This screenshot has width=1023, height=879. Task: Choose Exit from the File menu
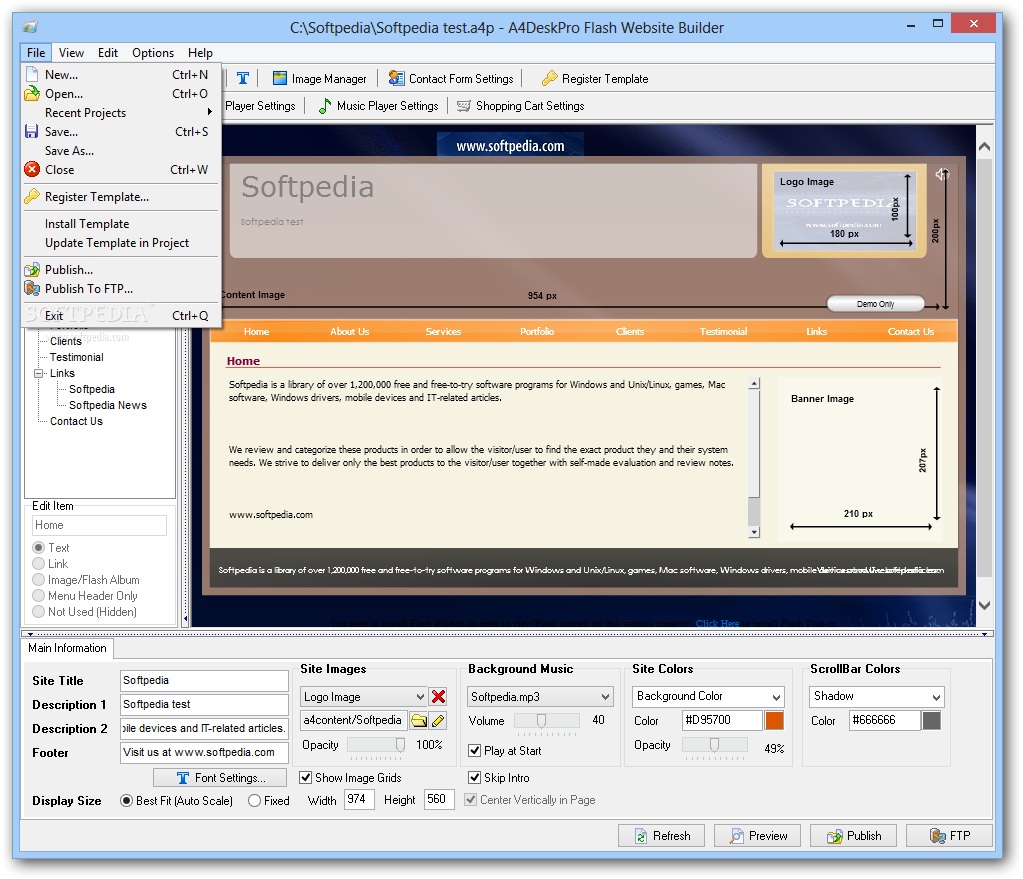[121, 316]
